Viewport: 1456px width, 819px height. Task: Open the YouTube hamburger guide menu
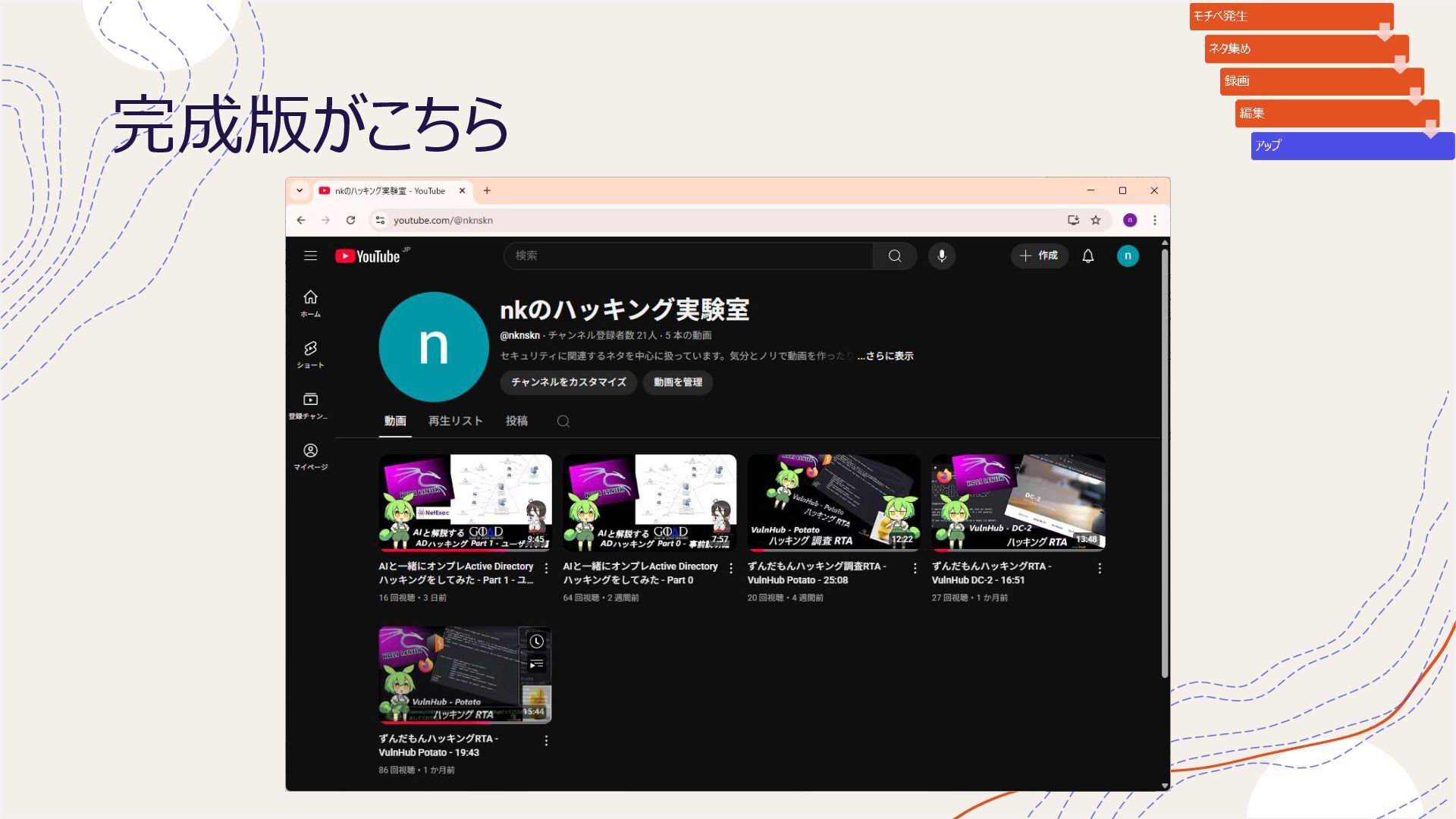click(x=310, y=256)
